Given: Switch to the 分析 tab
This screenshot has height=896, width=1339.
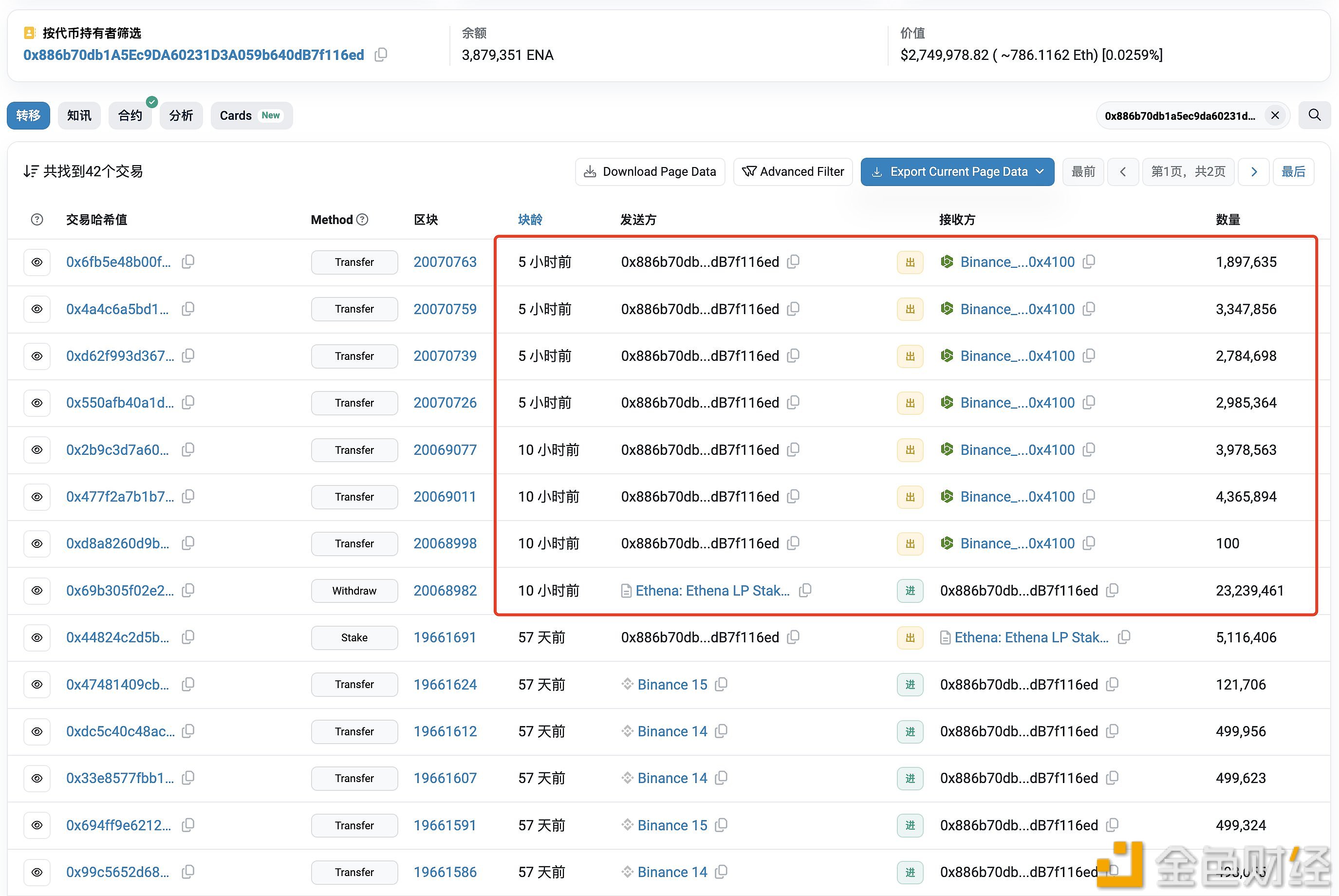Looking at the screenshot, I should [181, 115].
